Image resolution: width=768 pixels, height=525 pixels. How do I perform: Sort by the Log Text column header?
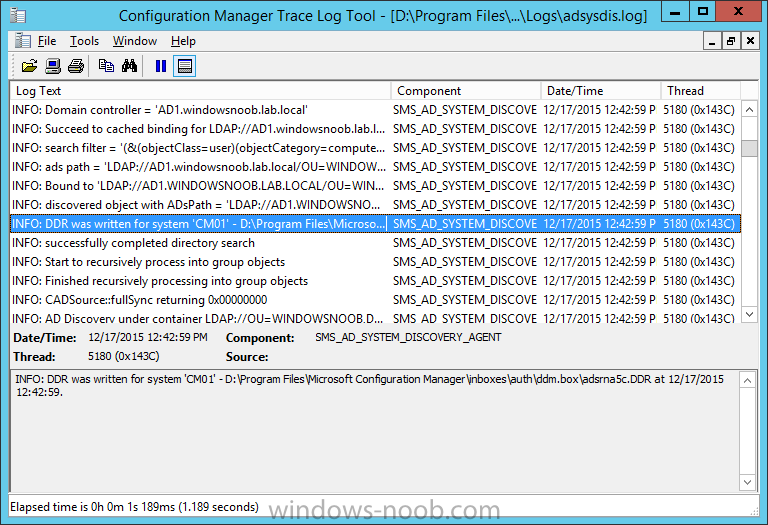click(200, 91)
